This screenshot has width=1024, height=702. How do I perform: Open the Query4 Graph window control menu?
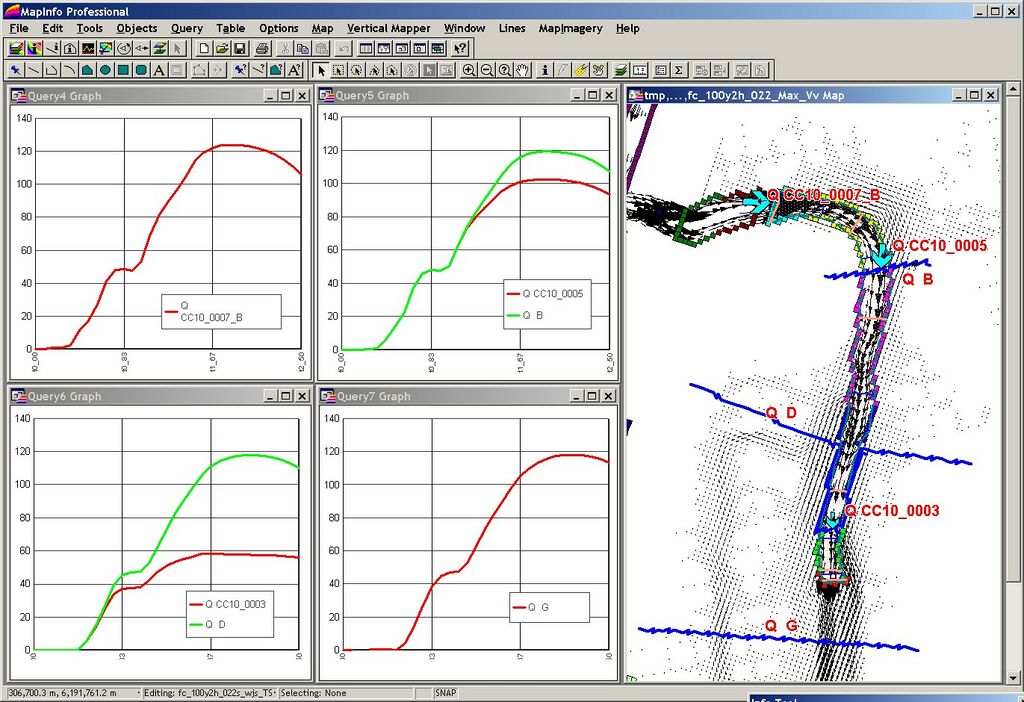point(19,96)
